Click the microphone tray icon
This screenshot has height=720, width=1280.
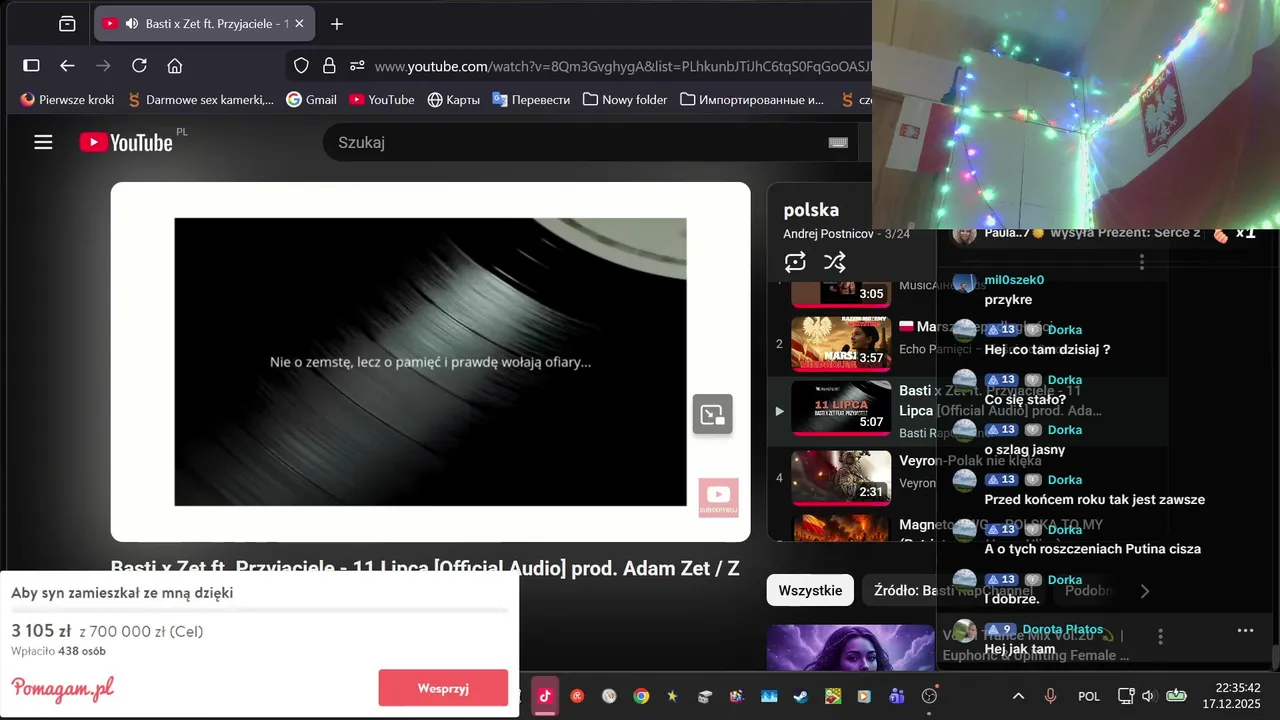[x=1050, y=696]
